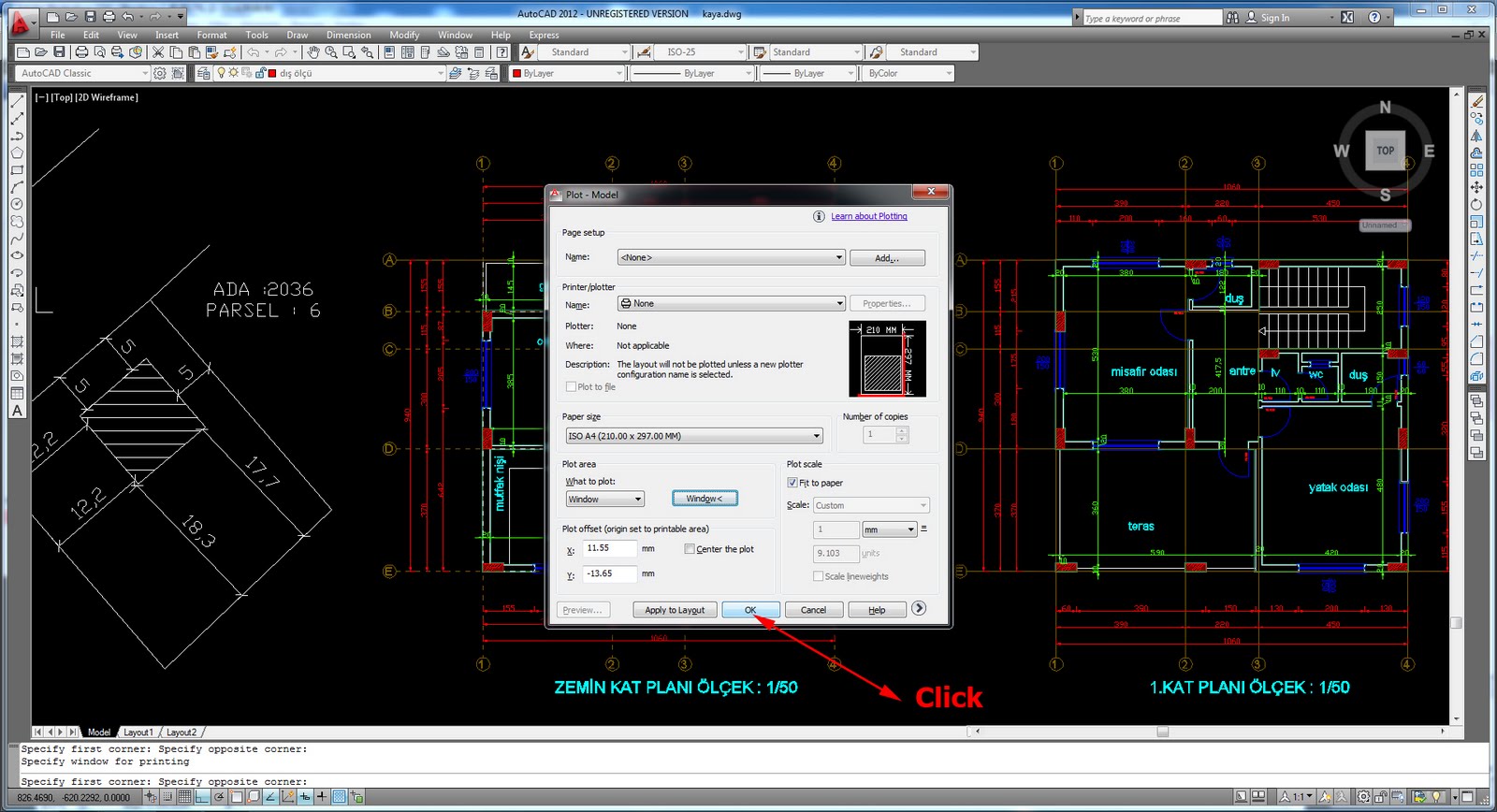This screenshot has height=812, width=1497.
Task: Toggle Object Snap in status bar
Action: coord(237,797)
